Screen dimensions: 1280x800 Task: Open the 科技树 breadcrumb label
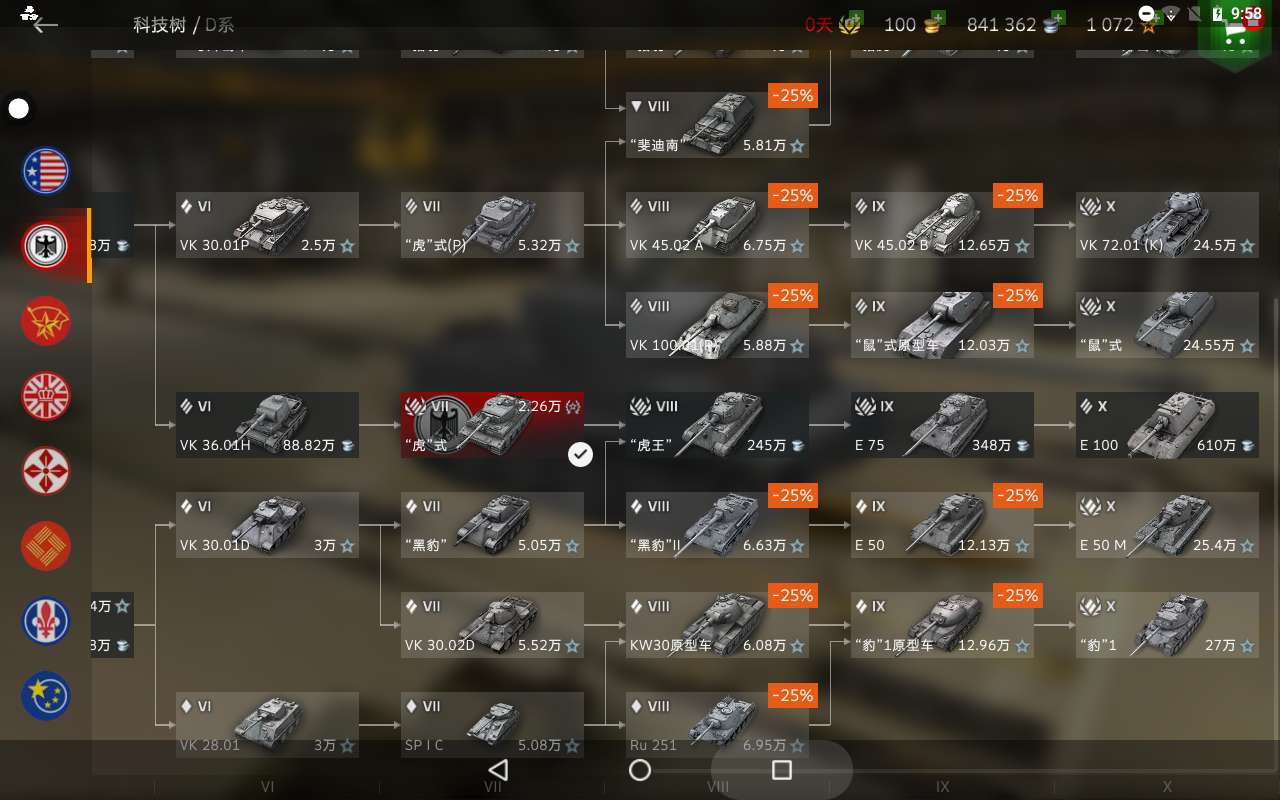tap(160, 25)
